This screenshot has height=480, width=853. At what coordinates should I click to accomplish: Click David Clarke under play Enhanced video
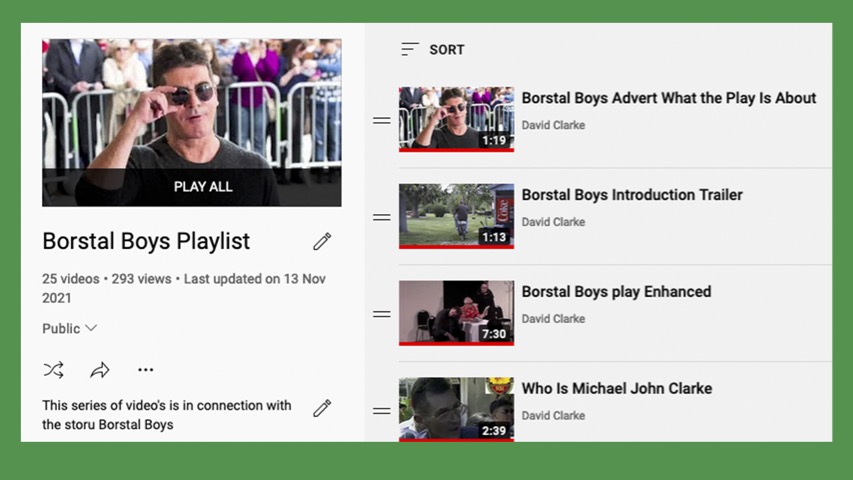(x=553, y=319)
